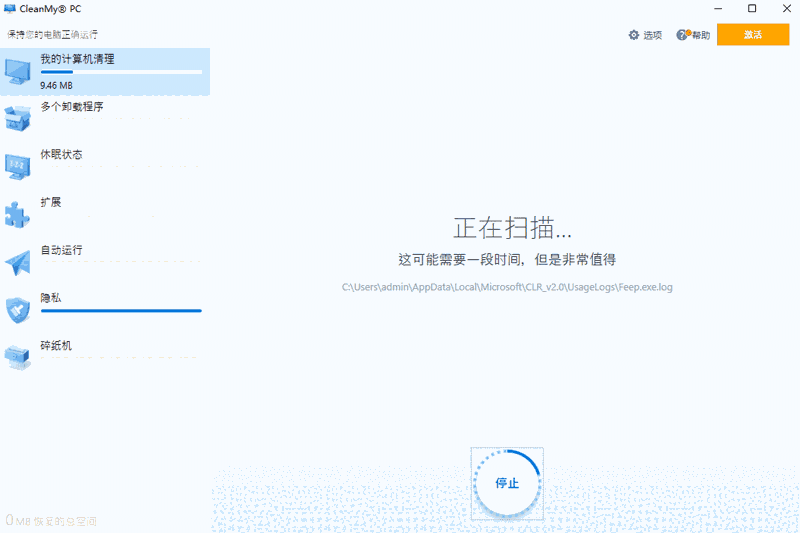This screenshot has width=800, height=533.
Task: Click the 0 MB recovered space text
Action: (51, 521)
